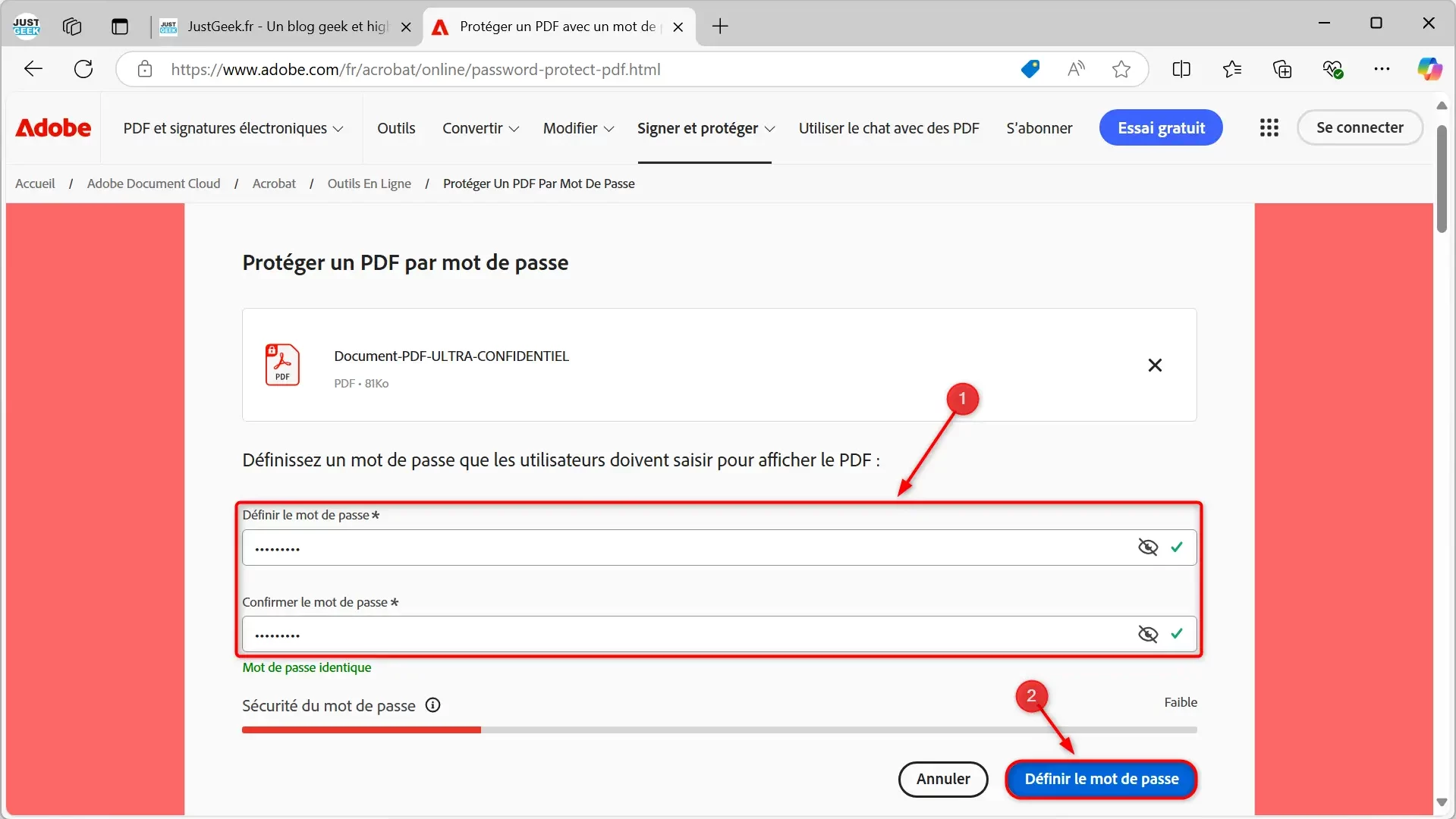Click the Annuler button

point(943,779)
